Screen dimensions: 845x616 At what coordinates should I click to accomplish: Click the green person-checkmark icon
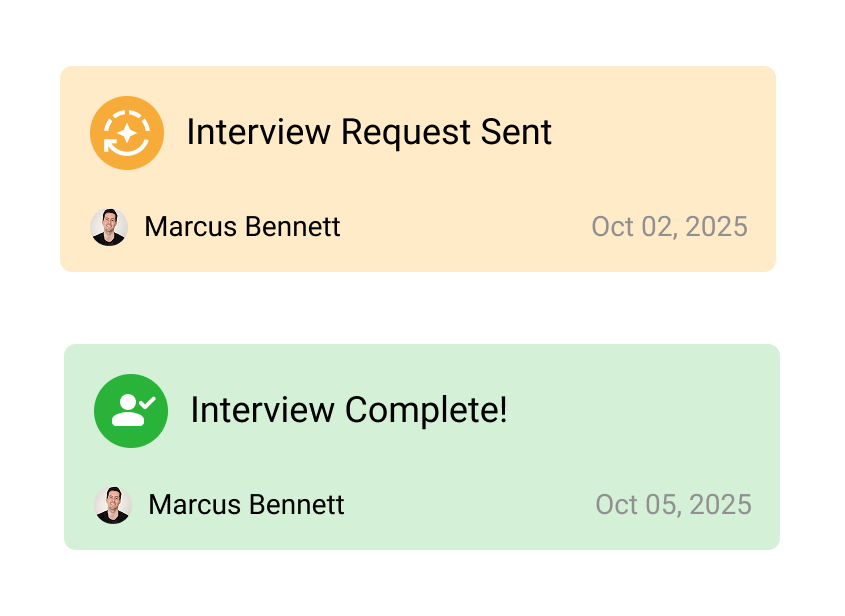(x=130, y=410)
